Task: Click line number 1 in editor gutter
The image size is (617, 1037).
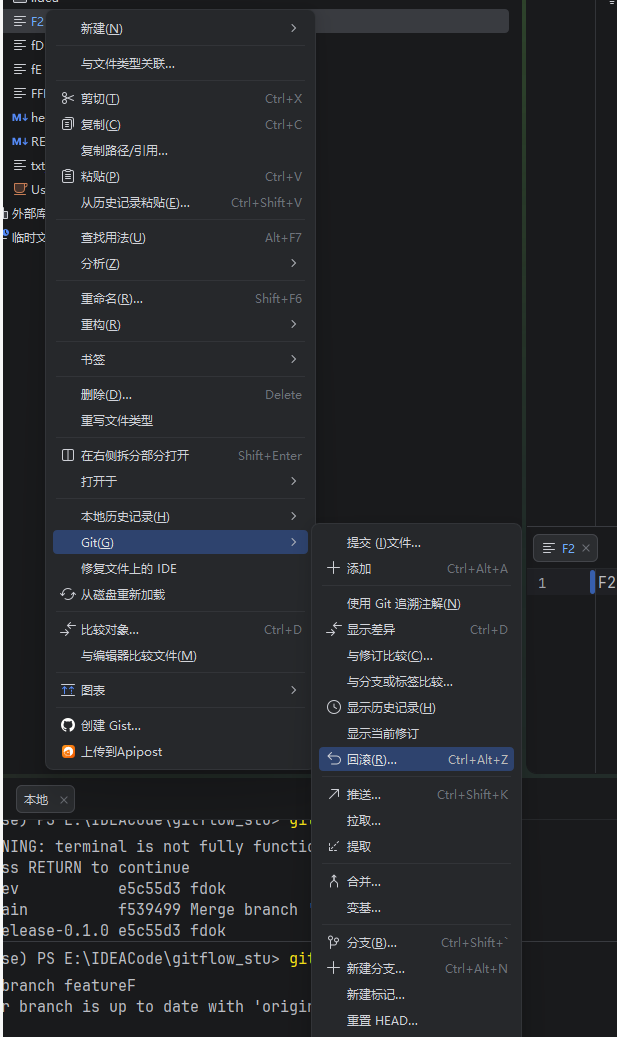Action: (x=542, y=583)
